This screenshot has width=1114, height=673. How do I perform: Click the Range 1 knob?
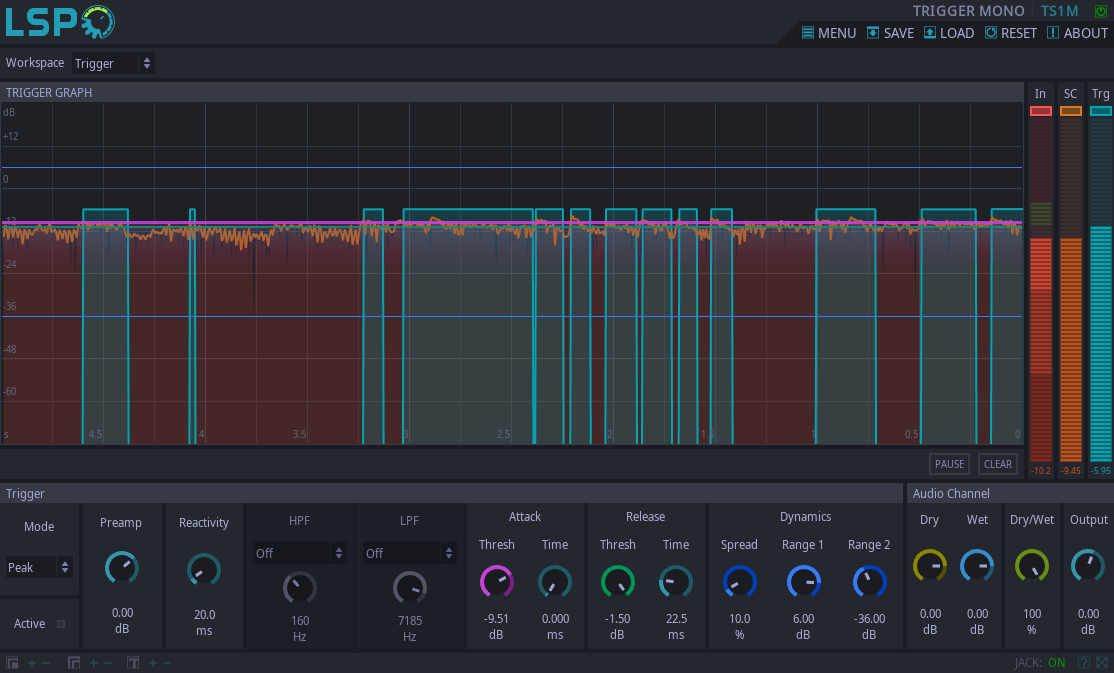[804, 581]
